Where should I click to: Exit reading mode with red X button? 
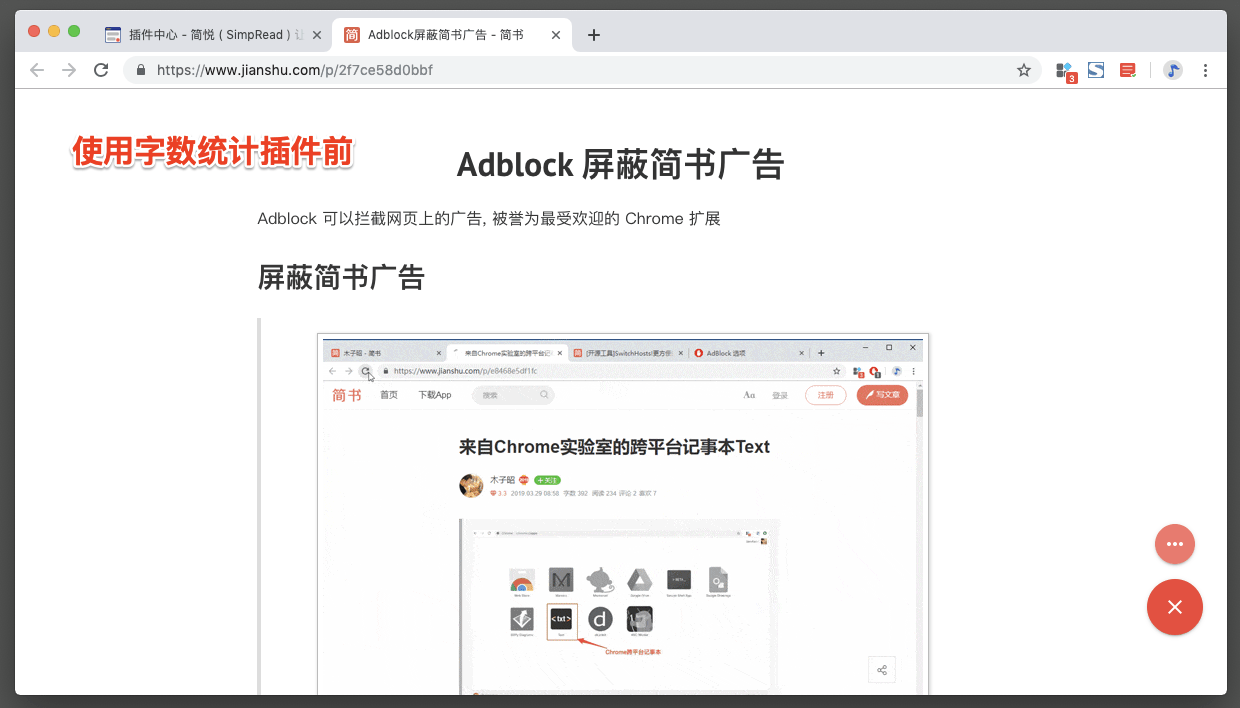1175,607
